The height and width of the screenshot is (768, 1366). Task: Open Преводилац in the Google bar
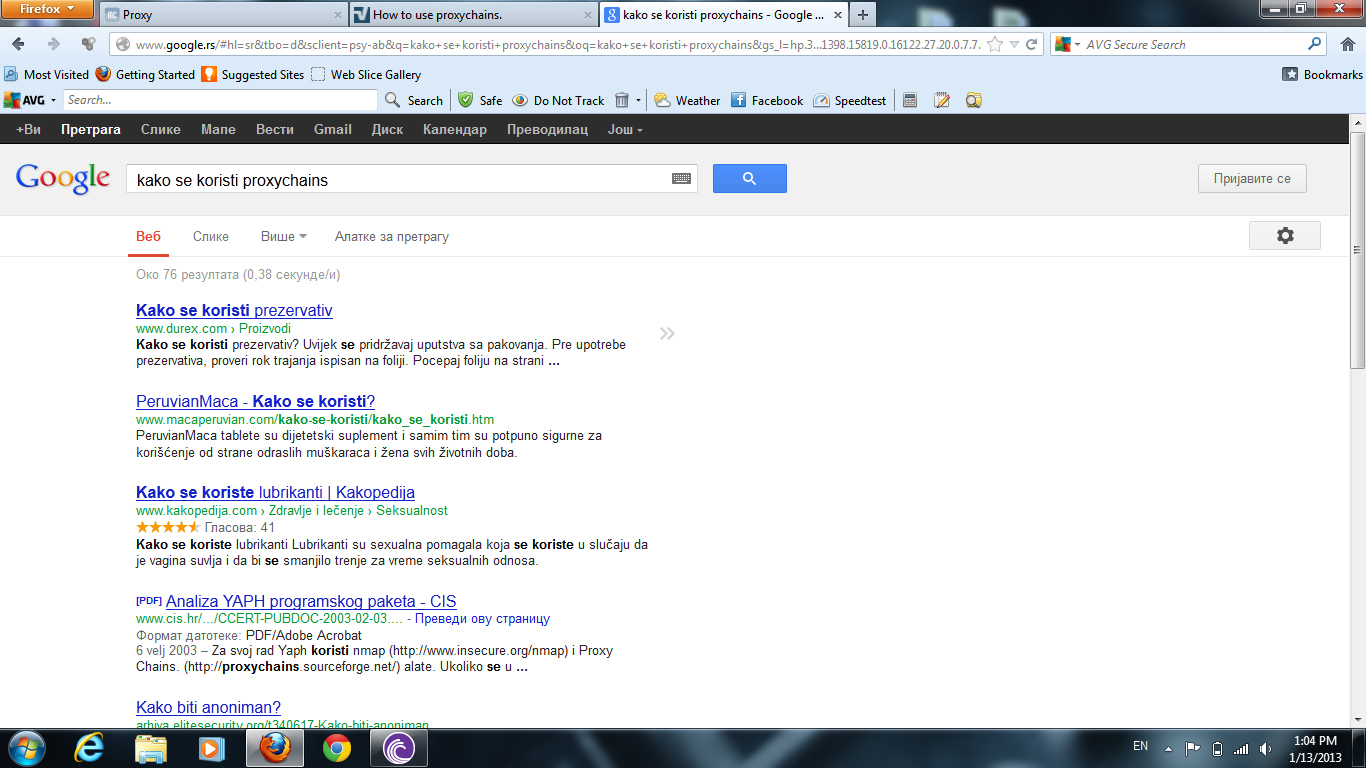coord(547,130)
